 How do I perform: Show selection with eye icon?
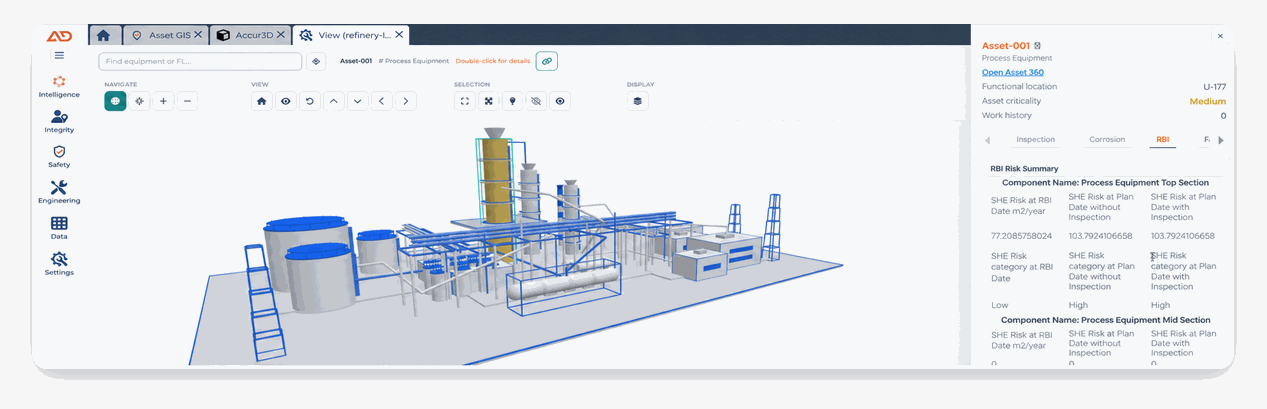point(560,101)
